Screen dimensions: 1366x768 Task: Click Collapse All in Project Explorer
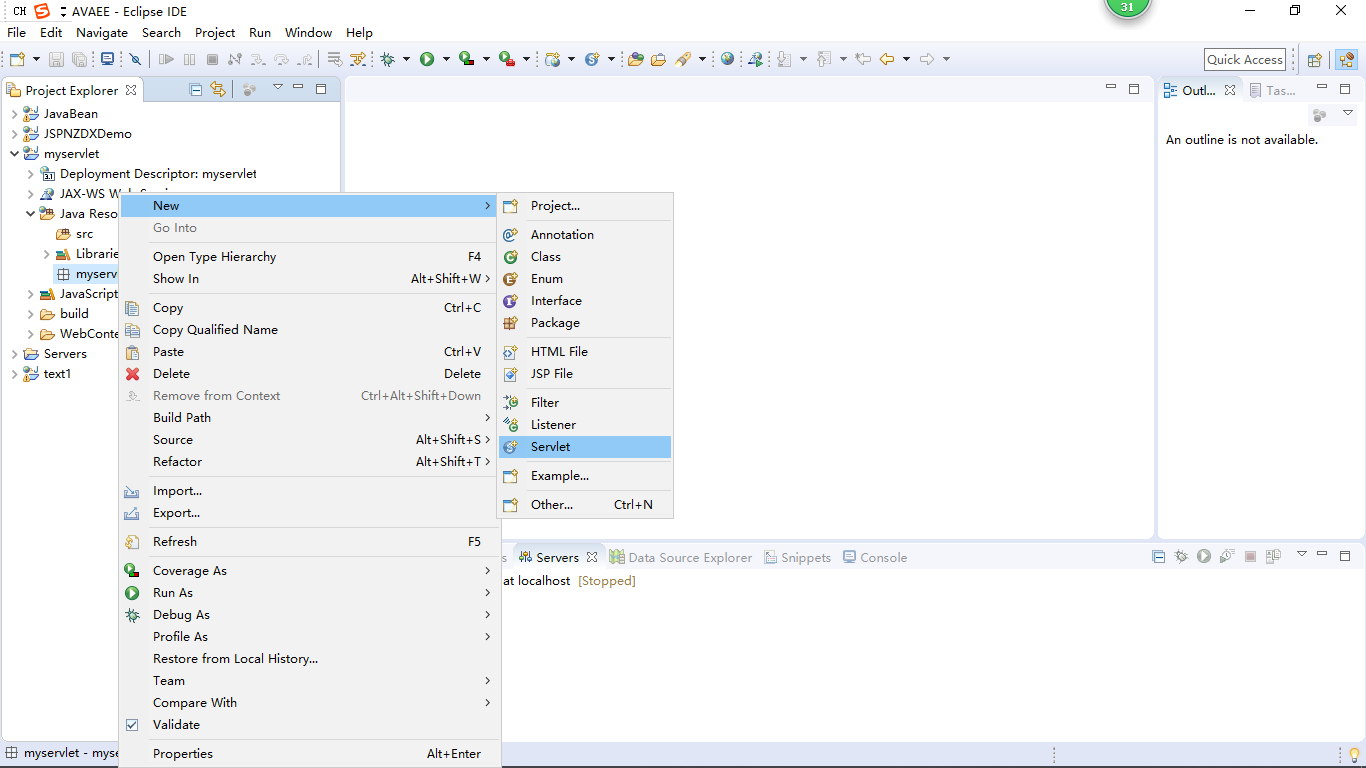coord(196,89)
